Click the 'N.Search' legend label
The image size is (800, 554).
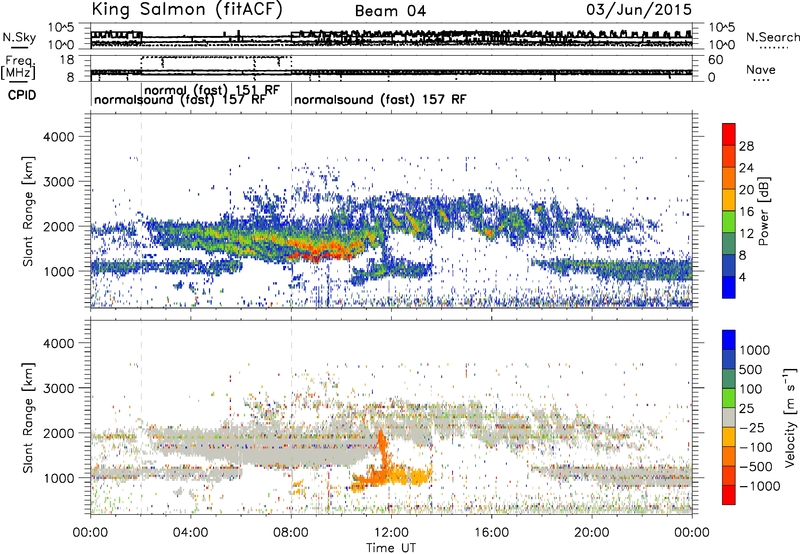click(772, 37)
